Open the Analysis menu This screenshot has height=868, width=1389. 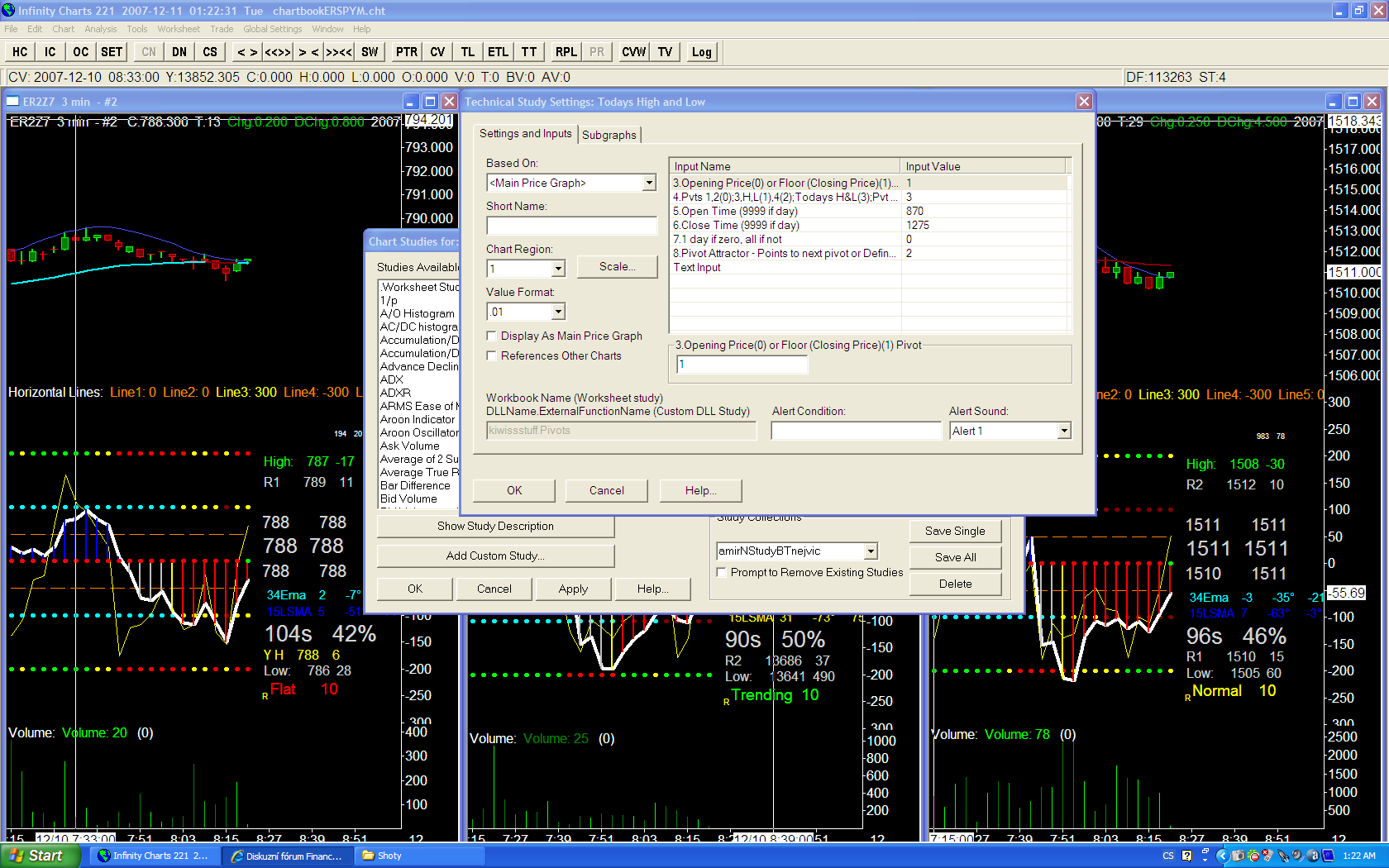100,29
